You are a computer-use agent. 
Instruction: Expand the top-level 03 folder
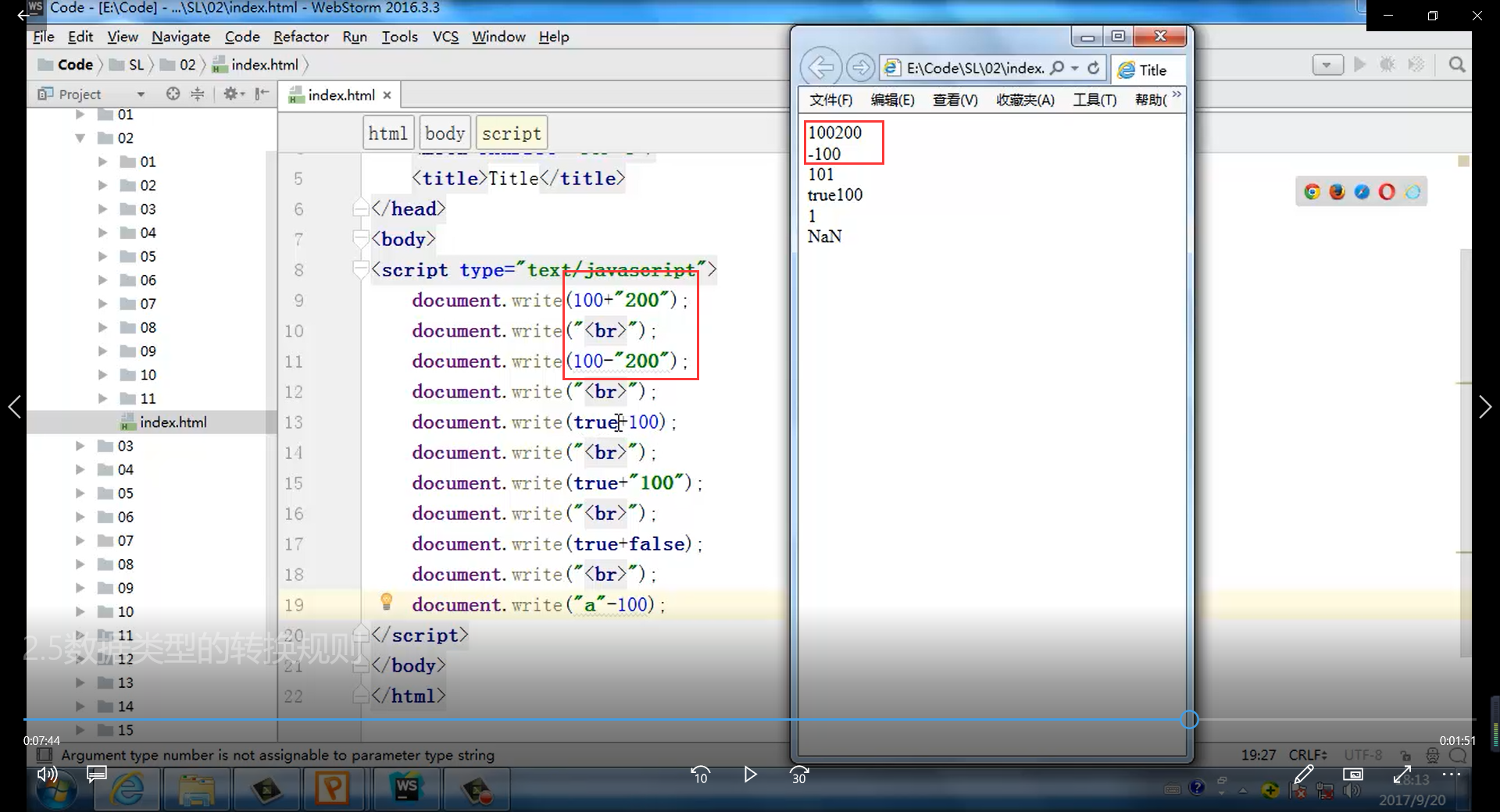[80, 446]
